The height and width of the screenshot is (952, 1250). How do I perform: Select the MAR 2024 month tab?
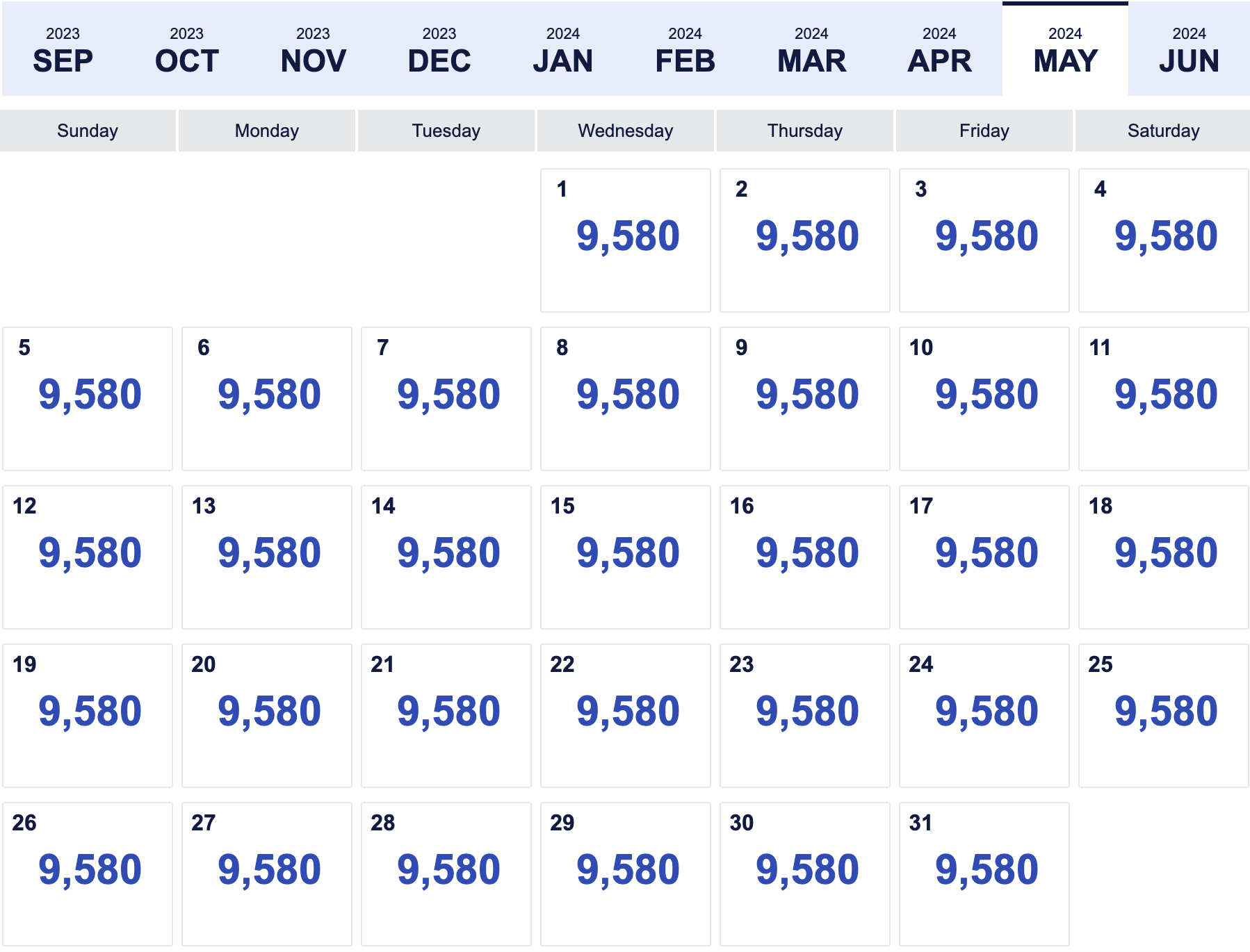coord(812,50)
